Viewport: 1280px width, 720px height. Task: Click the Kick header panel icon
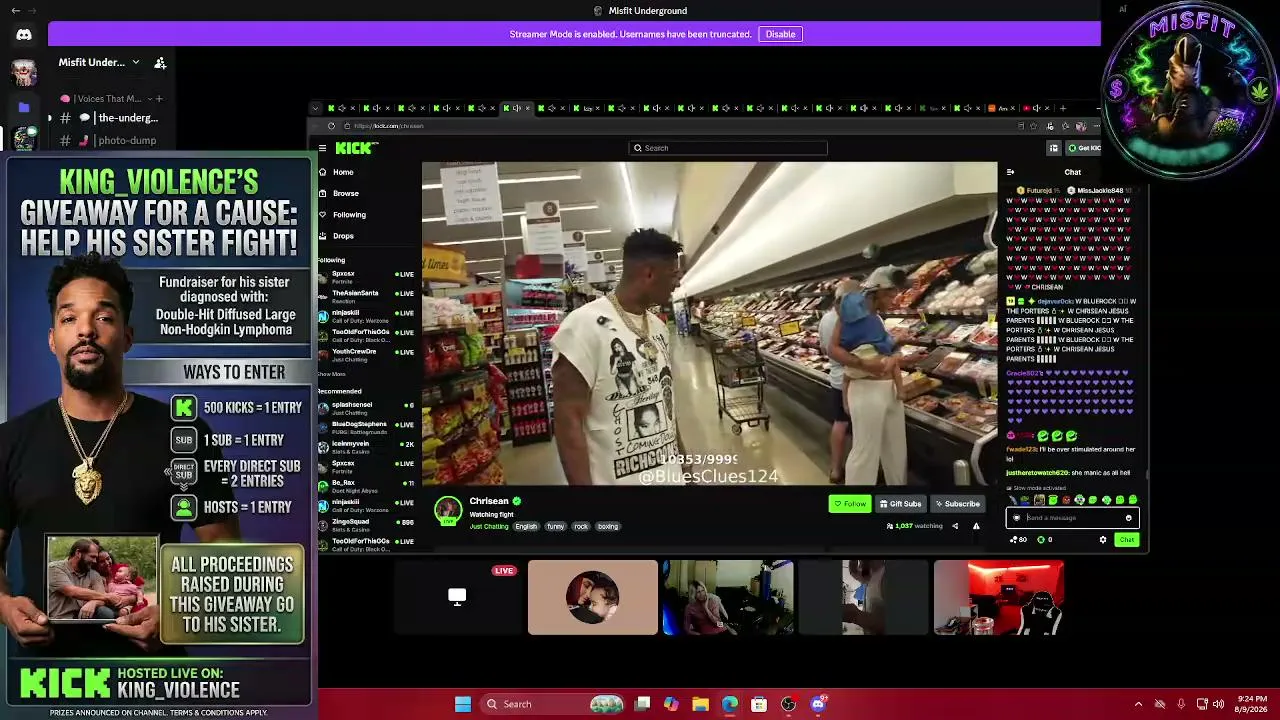pos(1053,148)
